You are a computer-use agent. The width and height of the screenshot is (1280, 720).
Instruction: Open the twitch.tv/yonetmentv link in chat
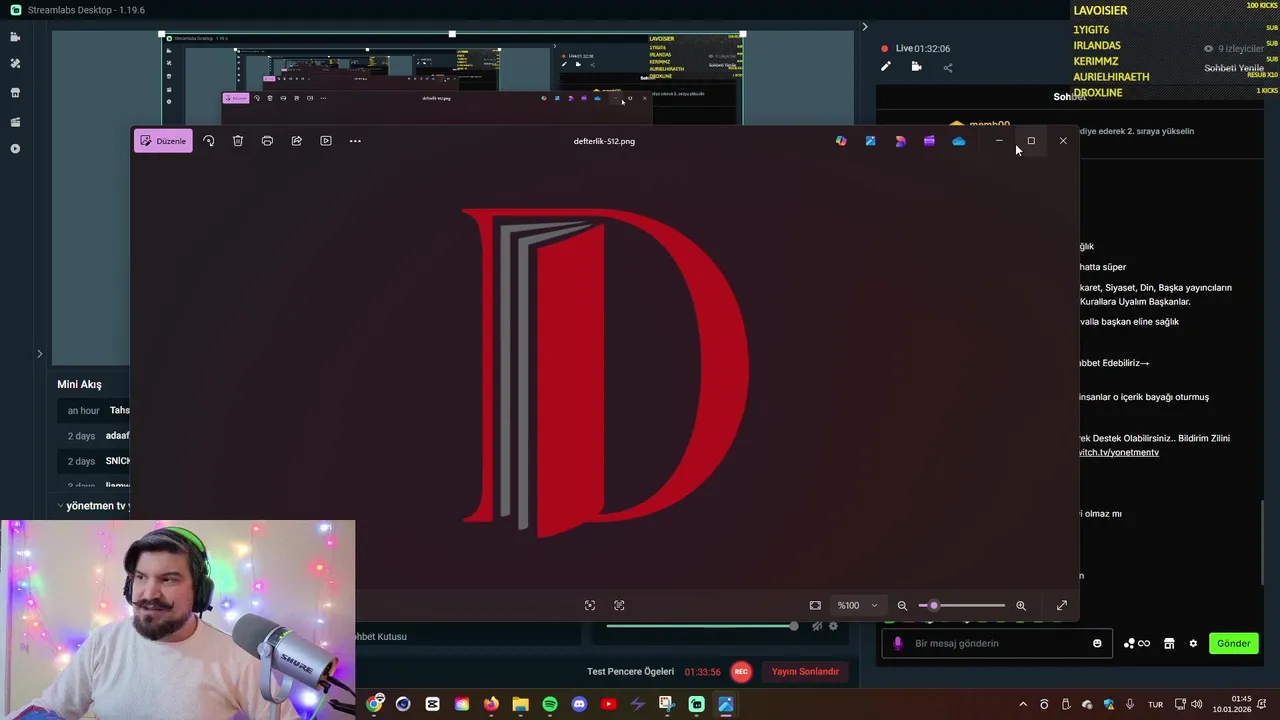click(x=1118, y=452)
